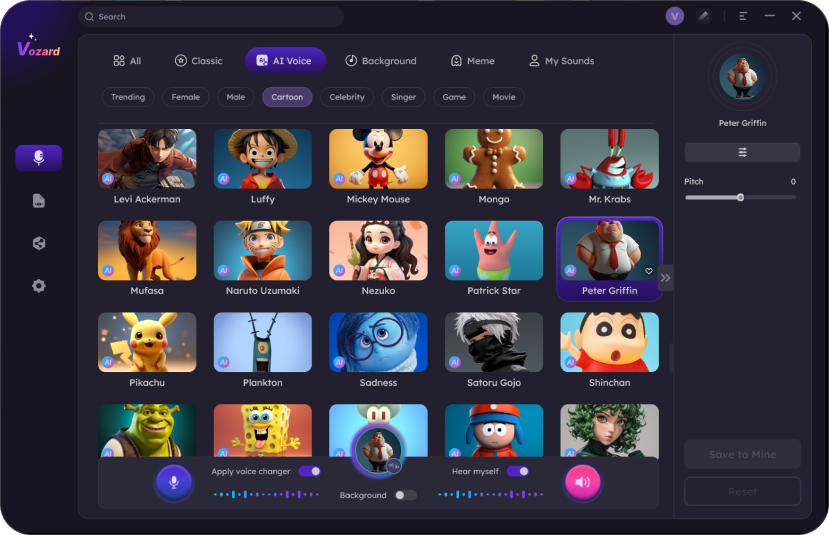The image size is (829, 535).
Task: Click the current voice avatar in bottom bar
Action: click(378, 450)
